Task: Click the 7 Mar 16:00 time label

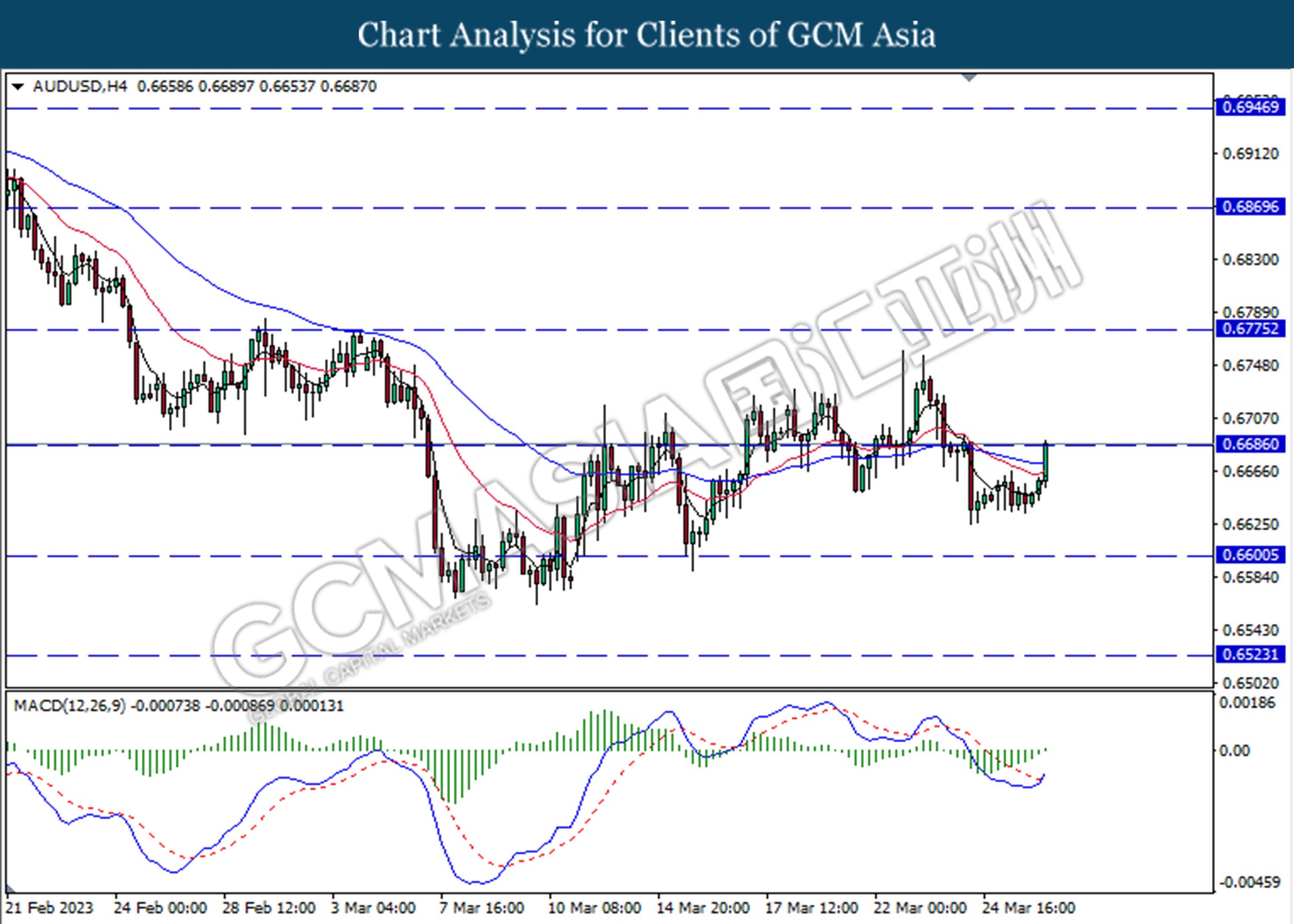Action: coord(482,908)
